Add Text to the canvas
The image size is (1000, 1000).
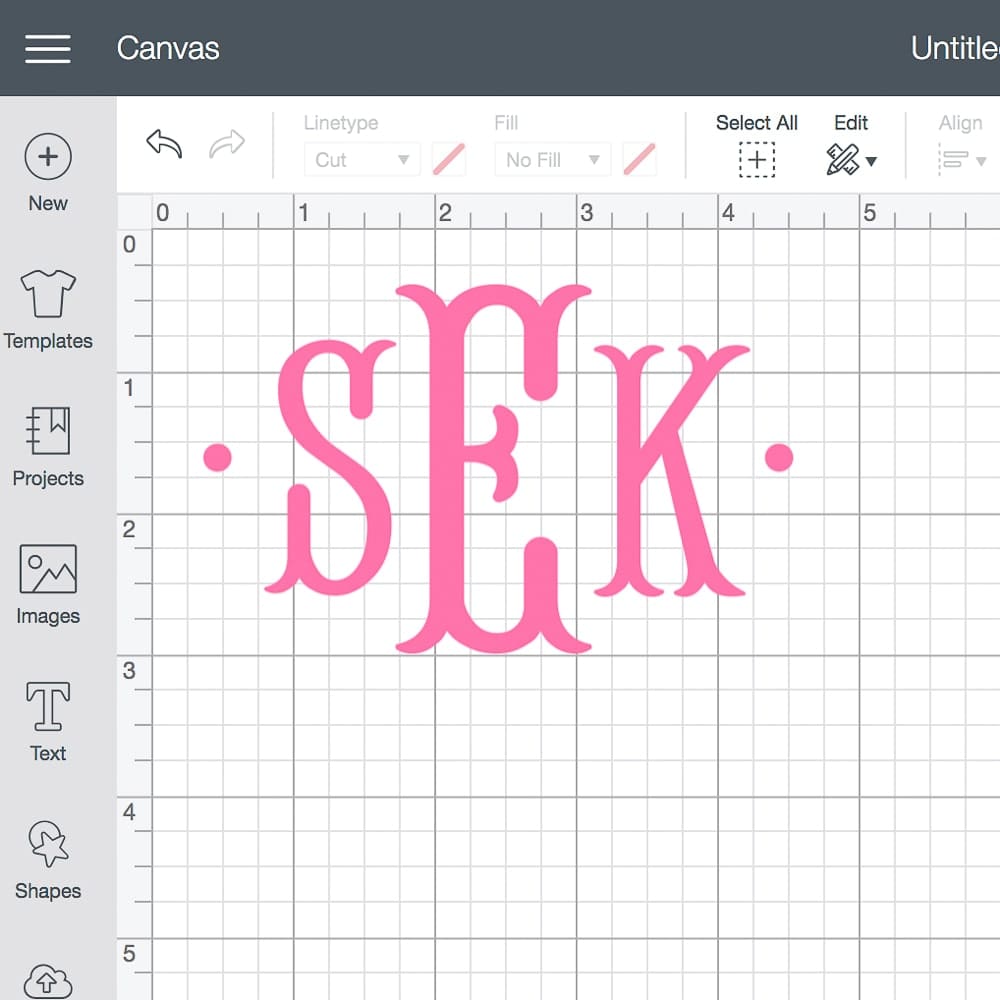click(48, 721)
